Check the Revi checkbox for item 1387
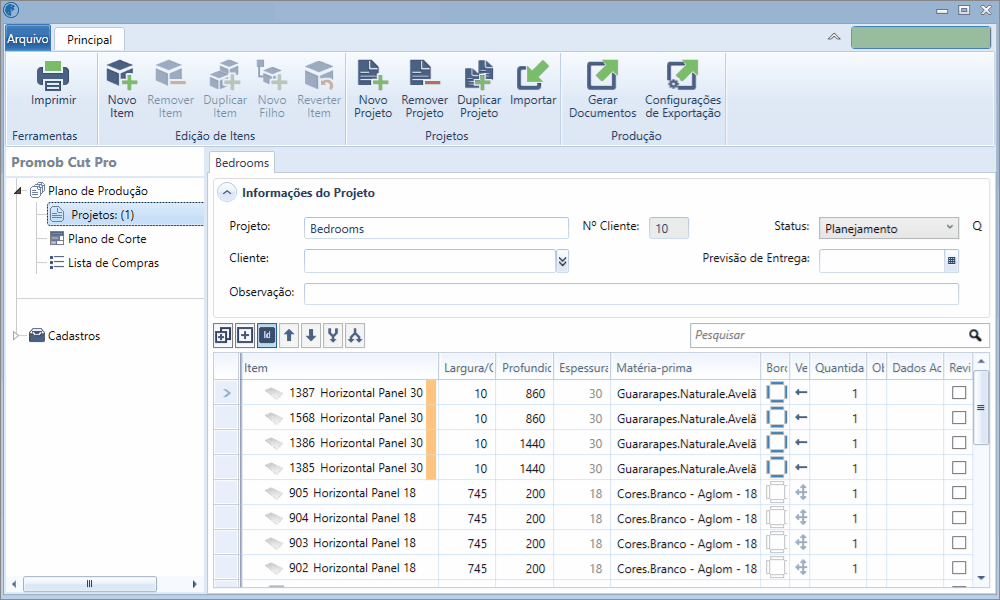This screenshot has height=600, width=1000. pyautogui.click(x=959, y=393)
